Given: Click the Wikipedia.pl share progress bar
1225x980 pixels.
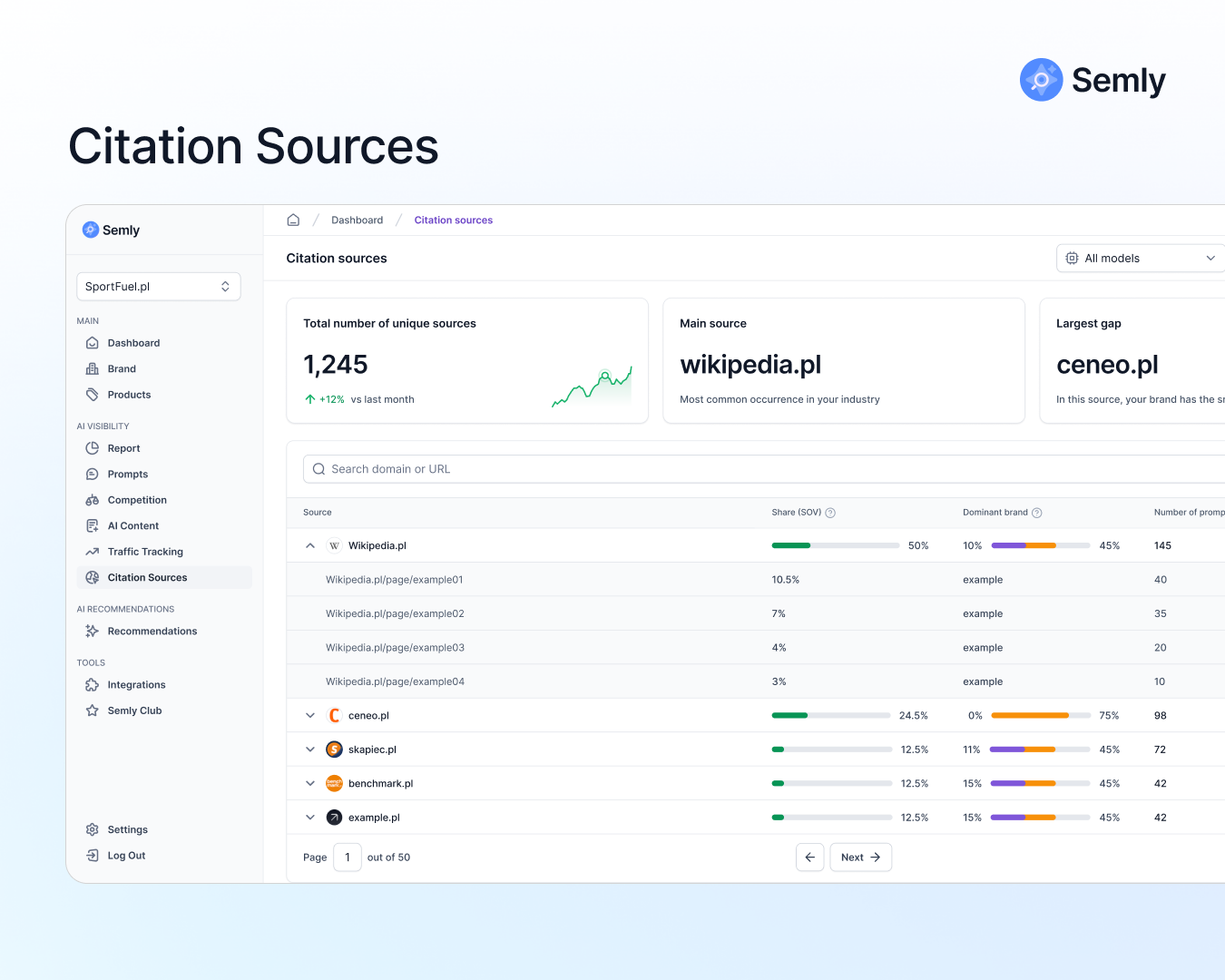Looking at the screenshot, I should click(835, 545).
